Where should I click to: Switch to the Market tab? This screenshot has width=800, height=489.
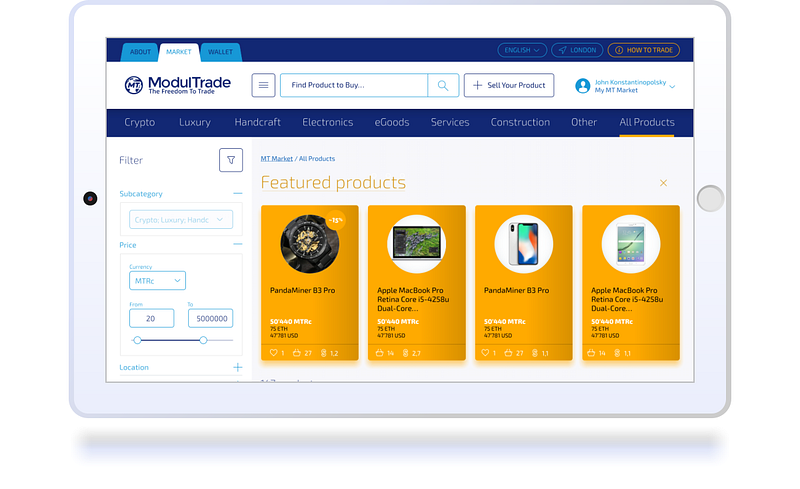click(x=179, y=52)
